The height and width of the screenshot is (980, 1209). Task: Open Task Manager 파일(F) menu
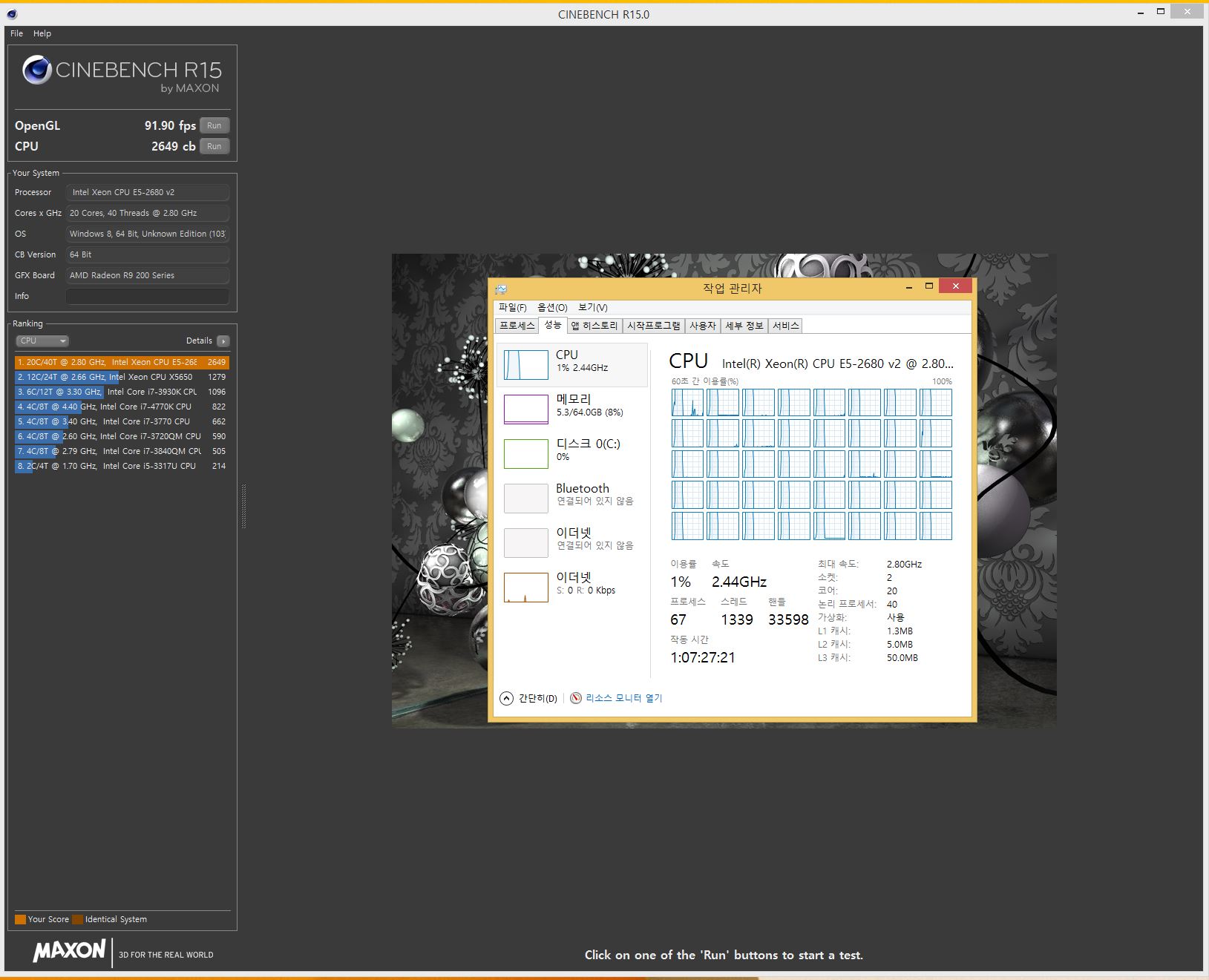point(512,307)
